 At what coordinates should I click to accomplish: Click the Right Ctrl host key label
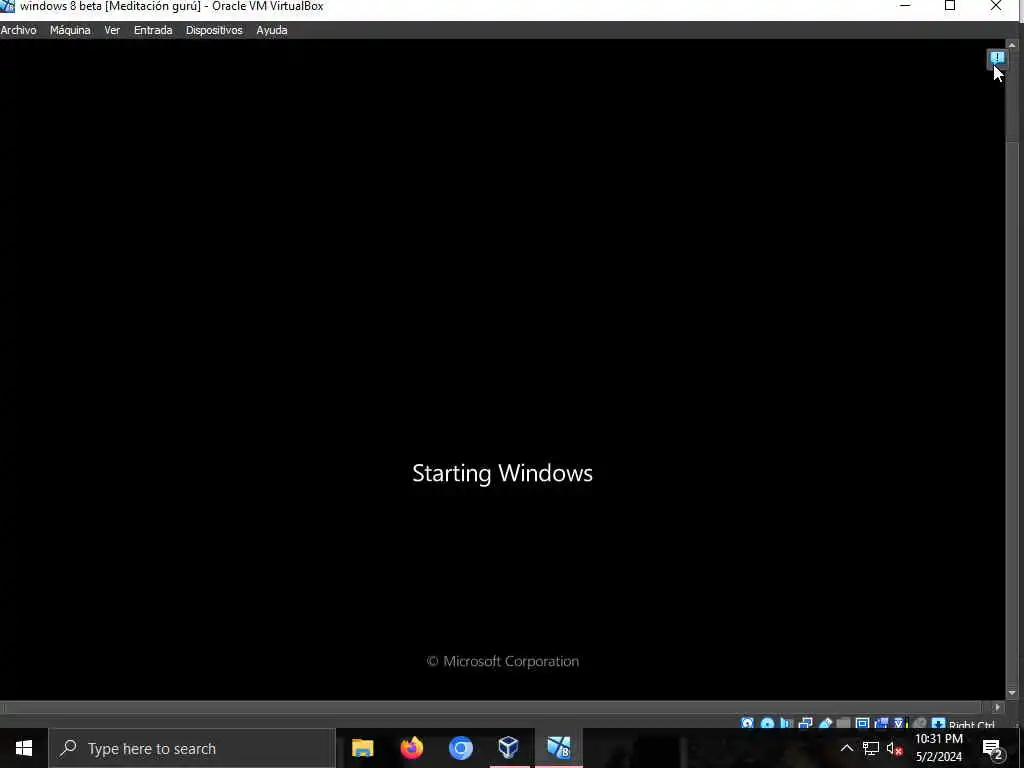click(972, 725)
